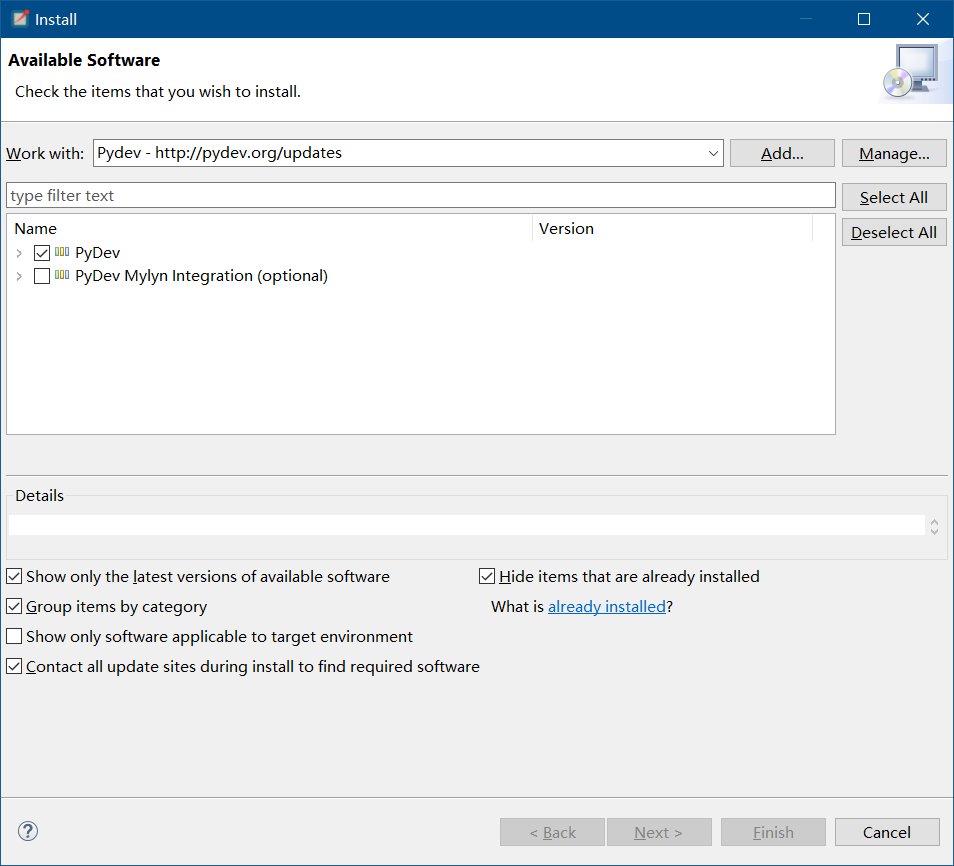Viewport: 954px width, 866px height.
Task: Uncheck the PyDev checkbox
Action: point(42,253)
